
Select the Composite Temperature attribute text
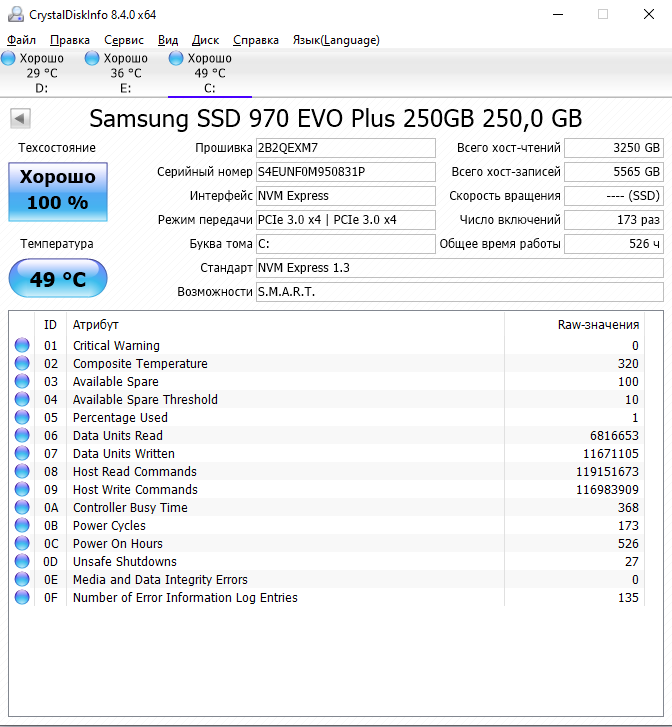pos(140,364)
